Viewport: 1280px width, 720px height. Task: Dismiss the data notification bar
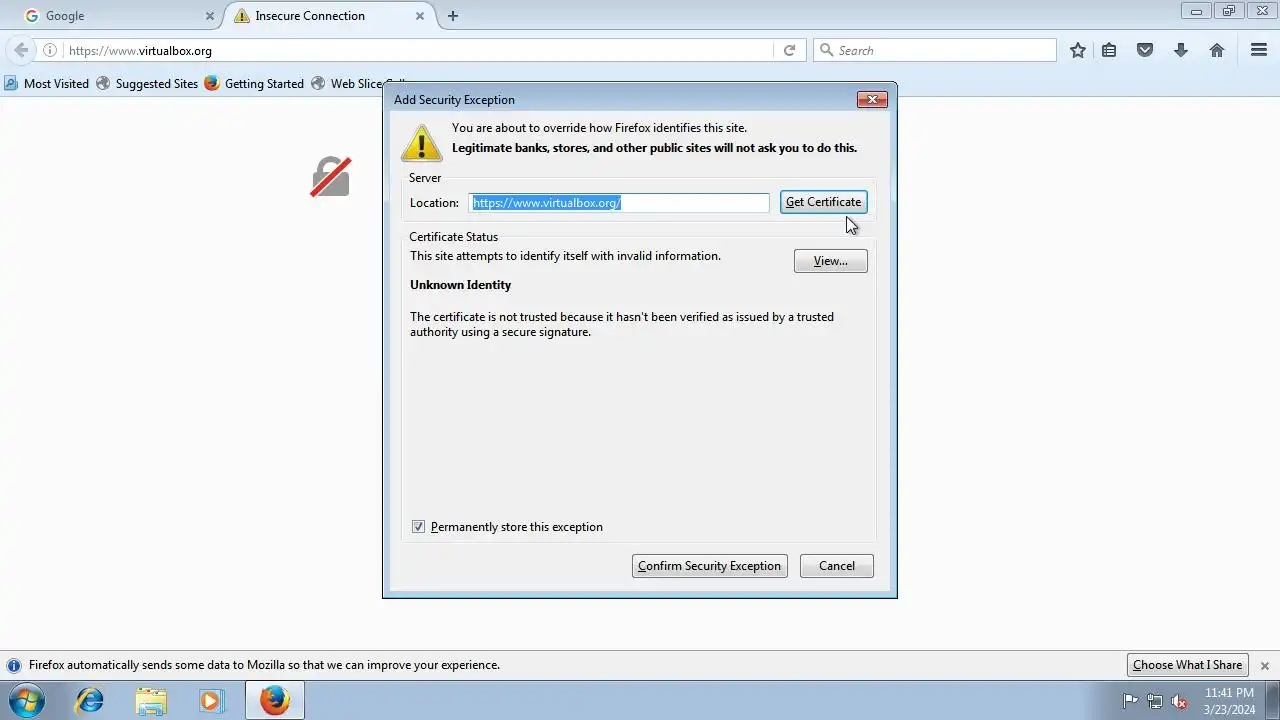coord(1264,665)
